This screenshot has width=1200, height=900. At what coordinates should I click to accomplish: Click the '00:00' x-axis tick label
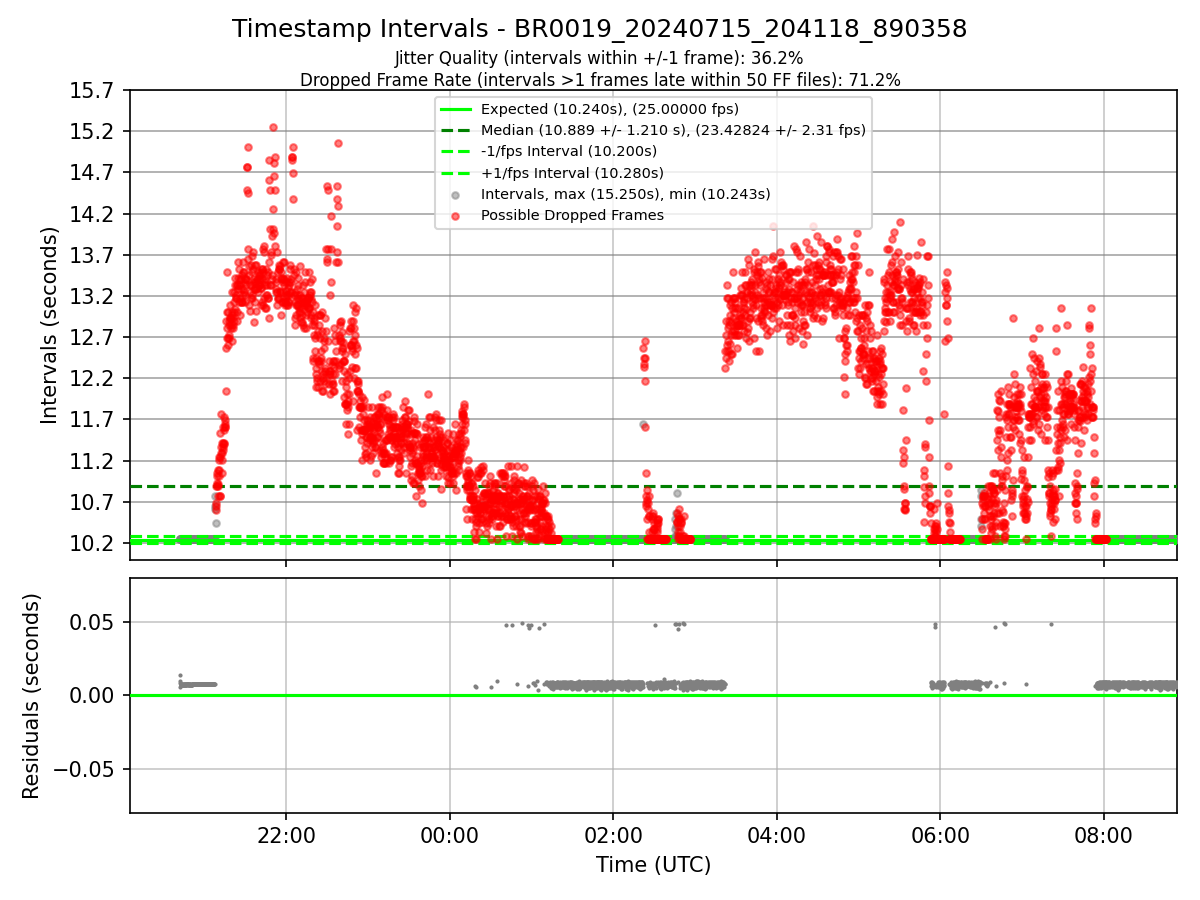[x=449, y=835]
